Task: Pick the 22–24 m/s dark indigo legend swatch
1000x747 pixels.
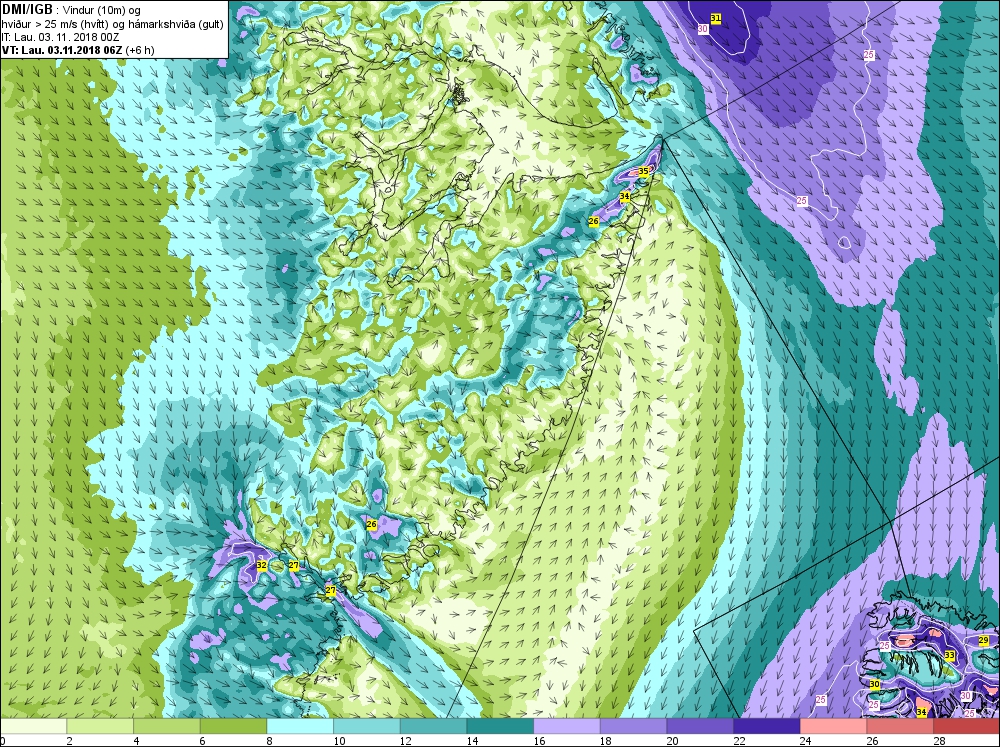Action: [767, 726]
